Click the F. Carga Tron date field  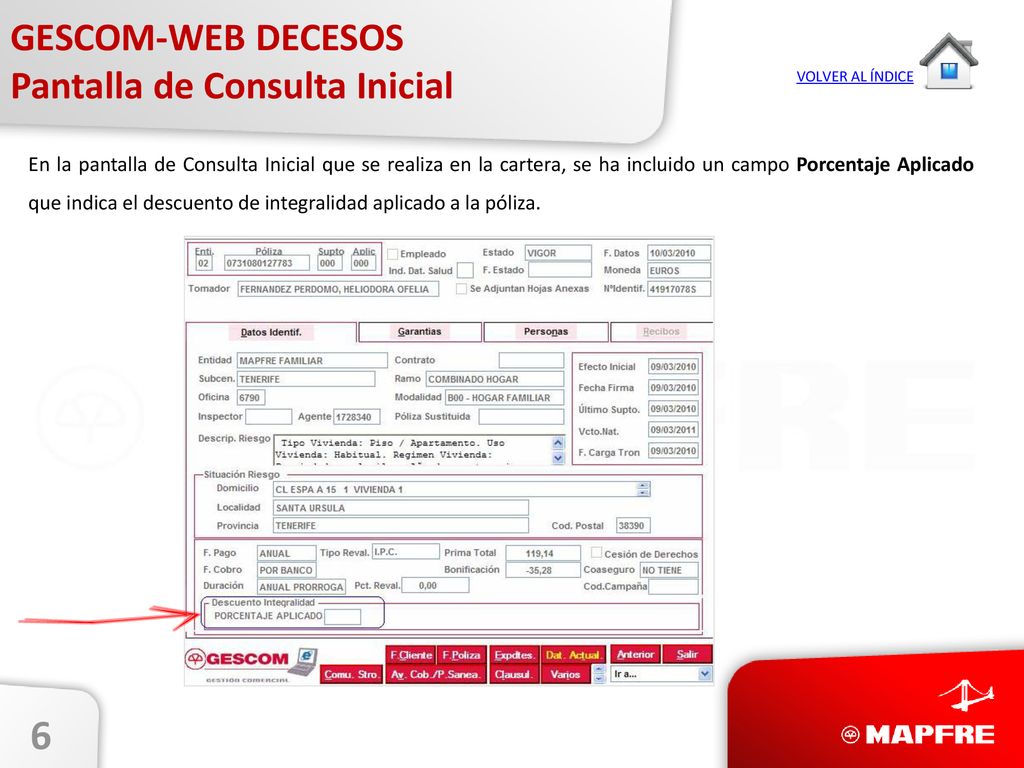(x=673, y=451)
